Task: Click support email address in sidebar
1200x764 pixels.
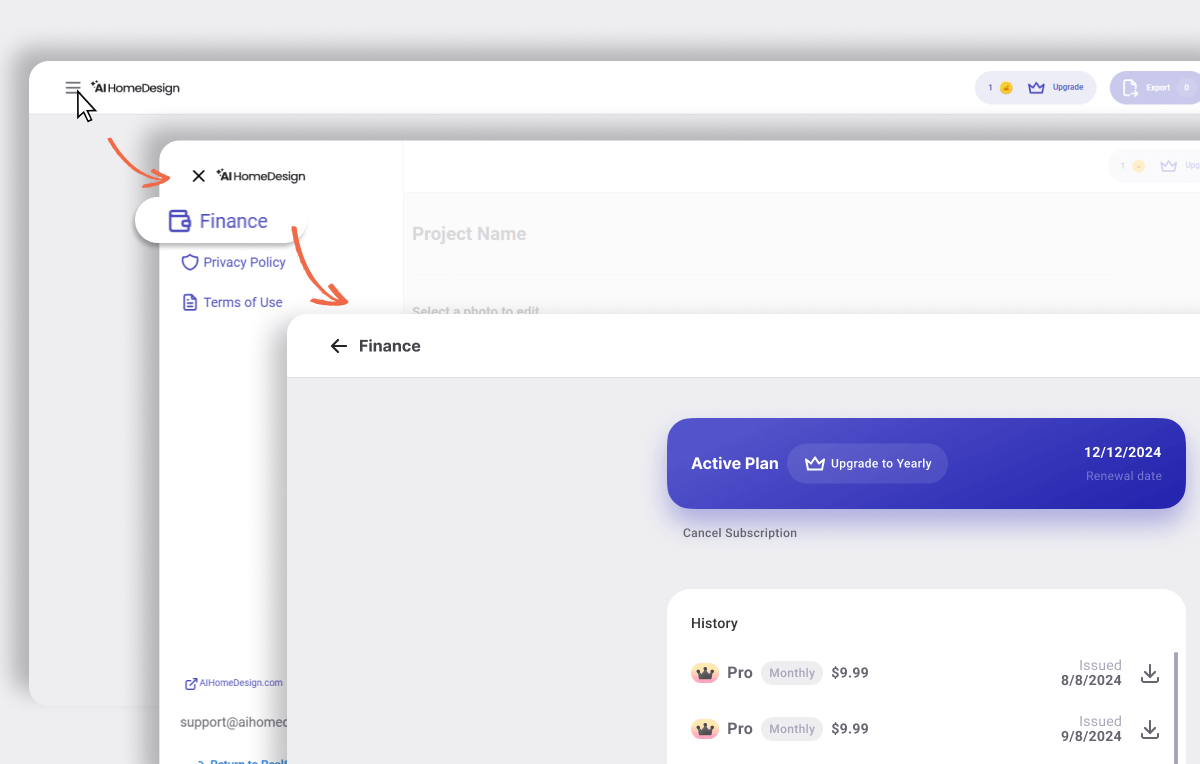Action: [234, 722]
